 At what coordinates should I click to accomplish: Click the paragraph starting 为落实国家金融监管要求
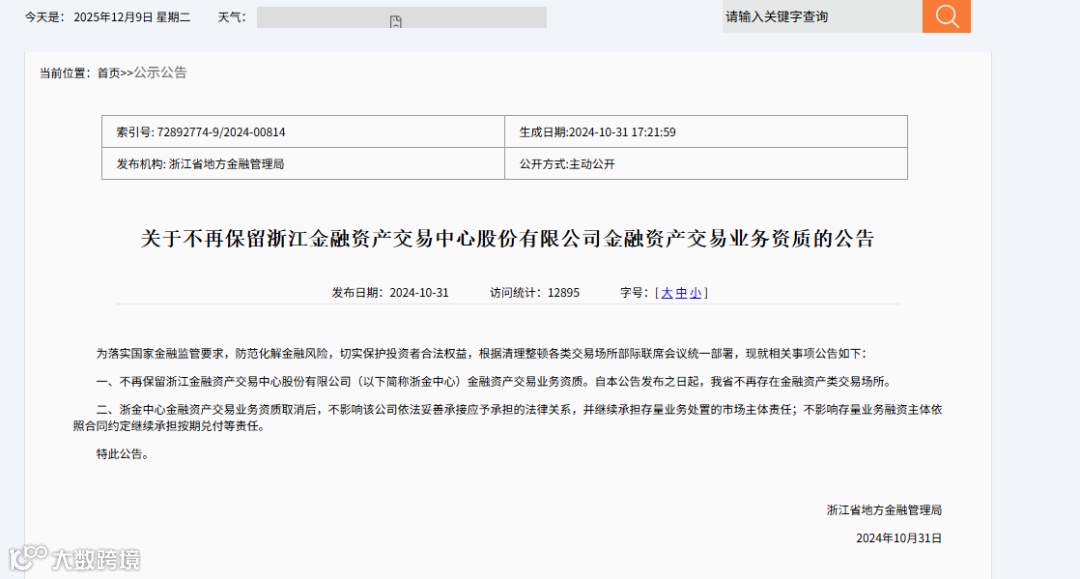click(481, 354)
